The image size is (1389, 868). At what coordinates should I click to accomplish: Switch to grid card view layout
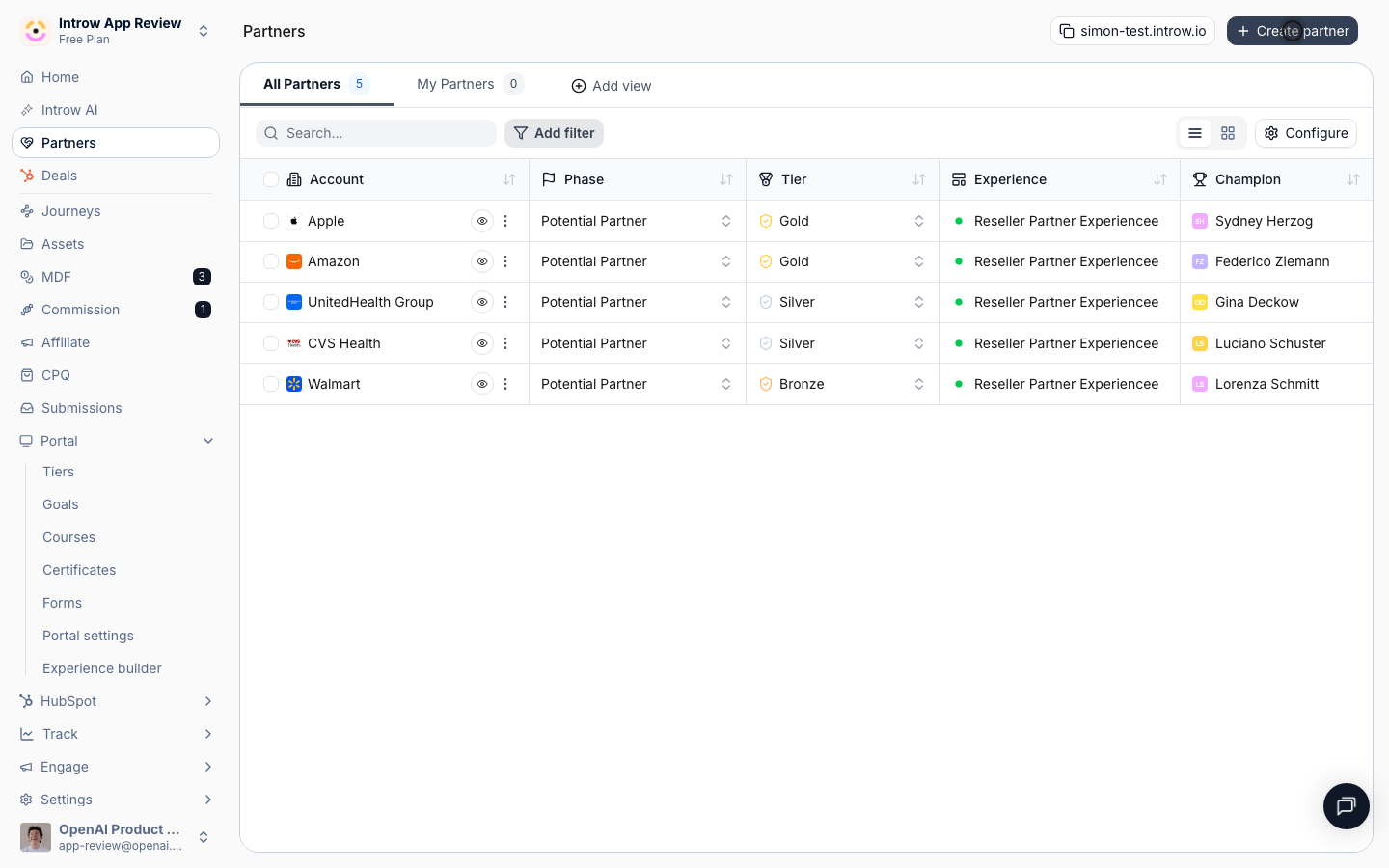tap(1228, 133)
